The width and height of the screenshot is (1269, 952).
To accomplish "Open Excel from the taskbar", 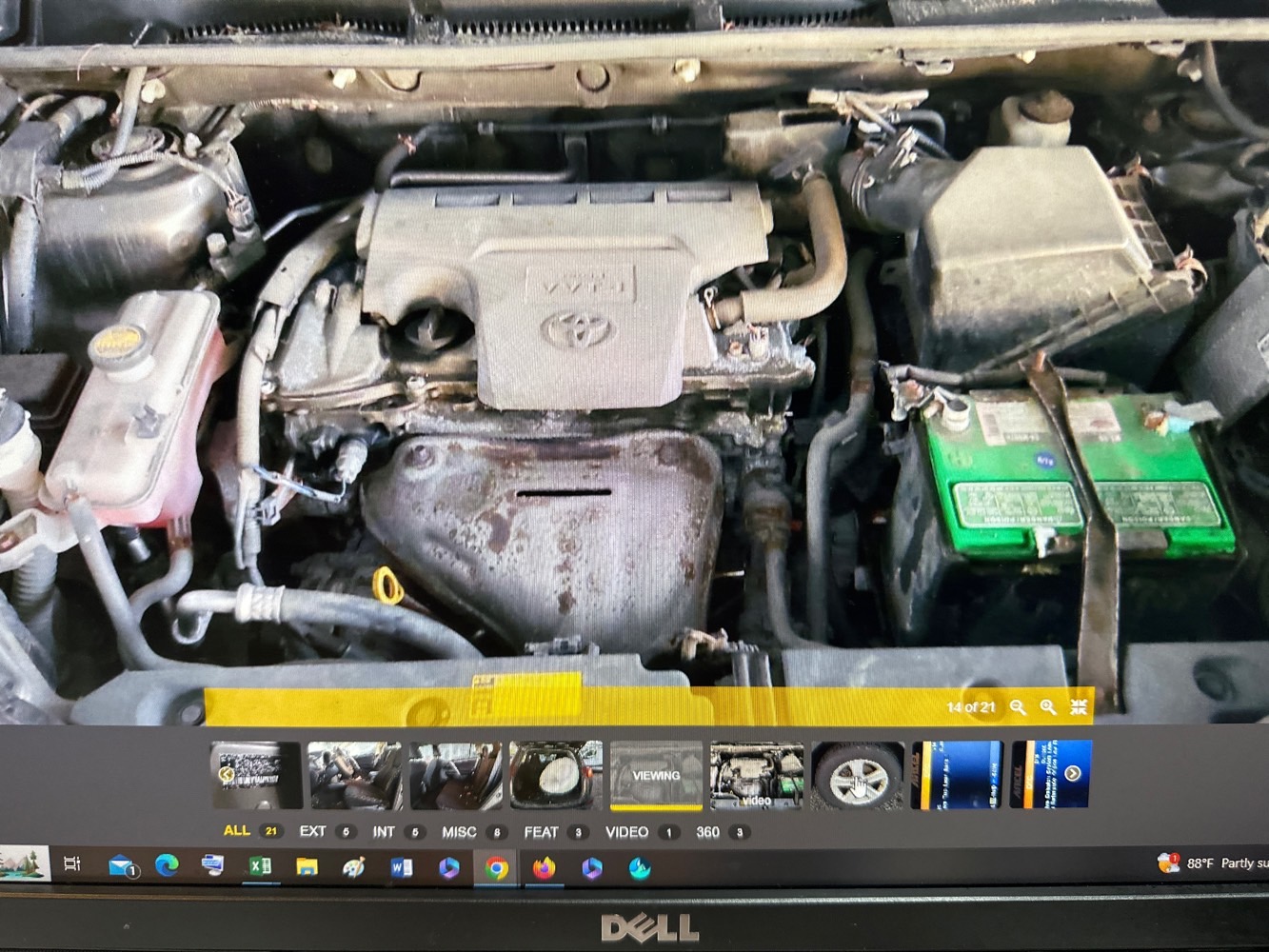I will click(x=259, y=867).
